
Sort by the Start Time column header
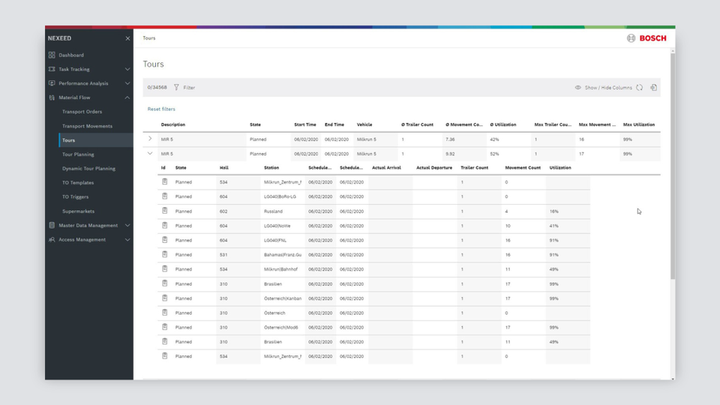point(305,125)
